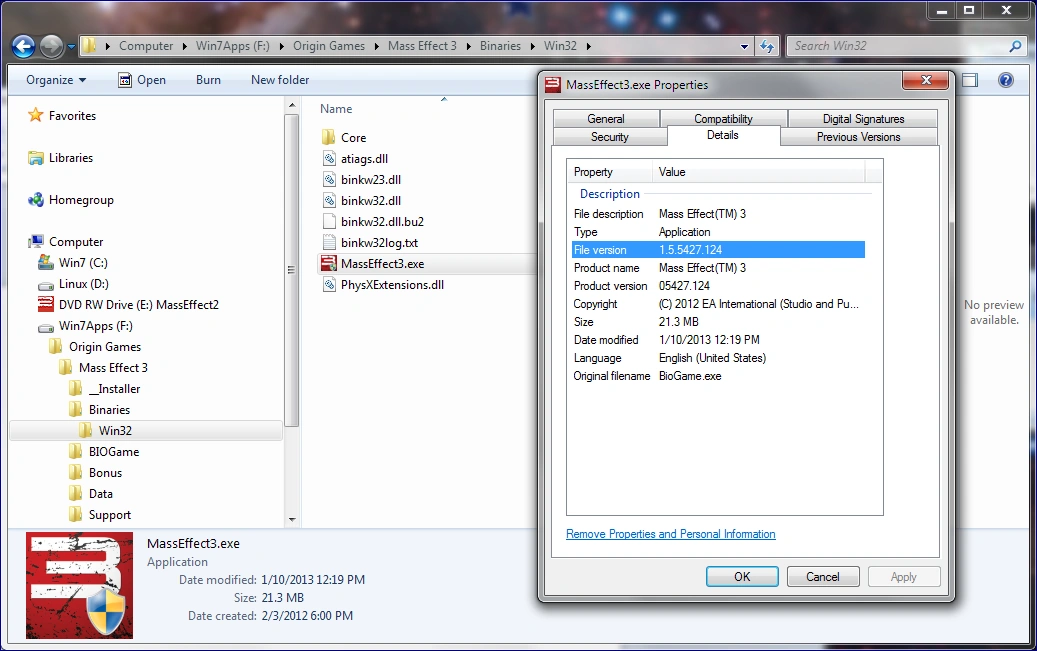
Task: Select Mass Effect 3 folder in tree
Action: coord(103,368)
